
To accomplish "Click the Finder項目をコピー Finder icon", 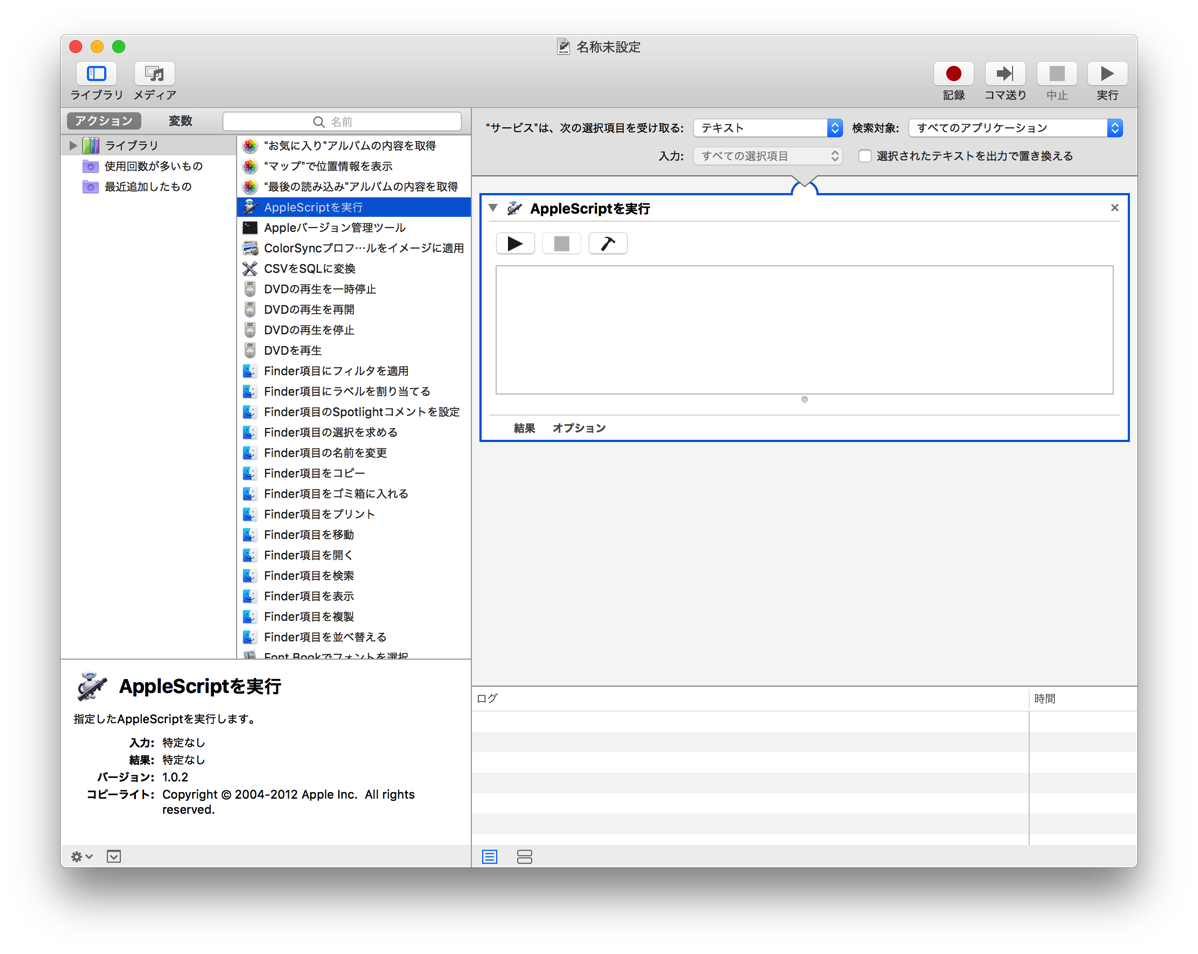I will [250, 474].
